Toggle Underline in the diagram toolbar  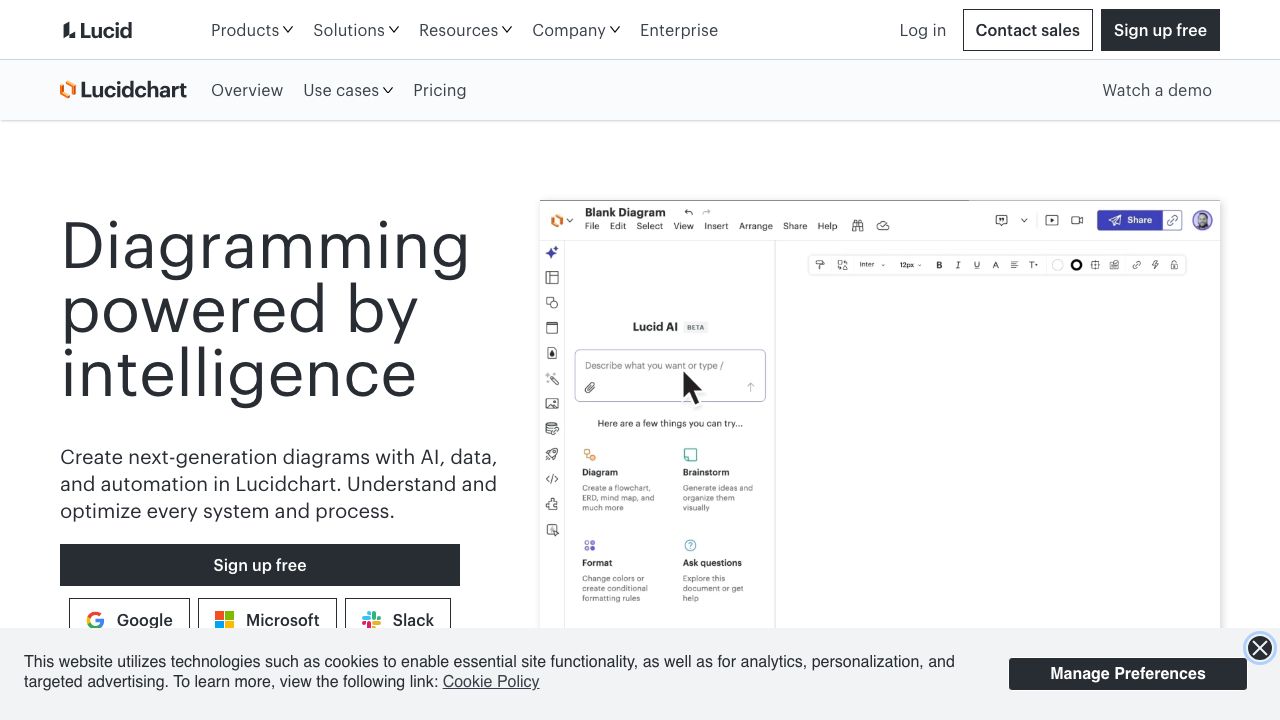(x=977, y=265)
